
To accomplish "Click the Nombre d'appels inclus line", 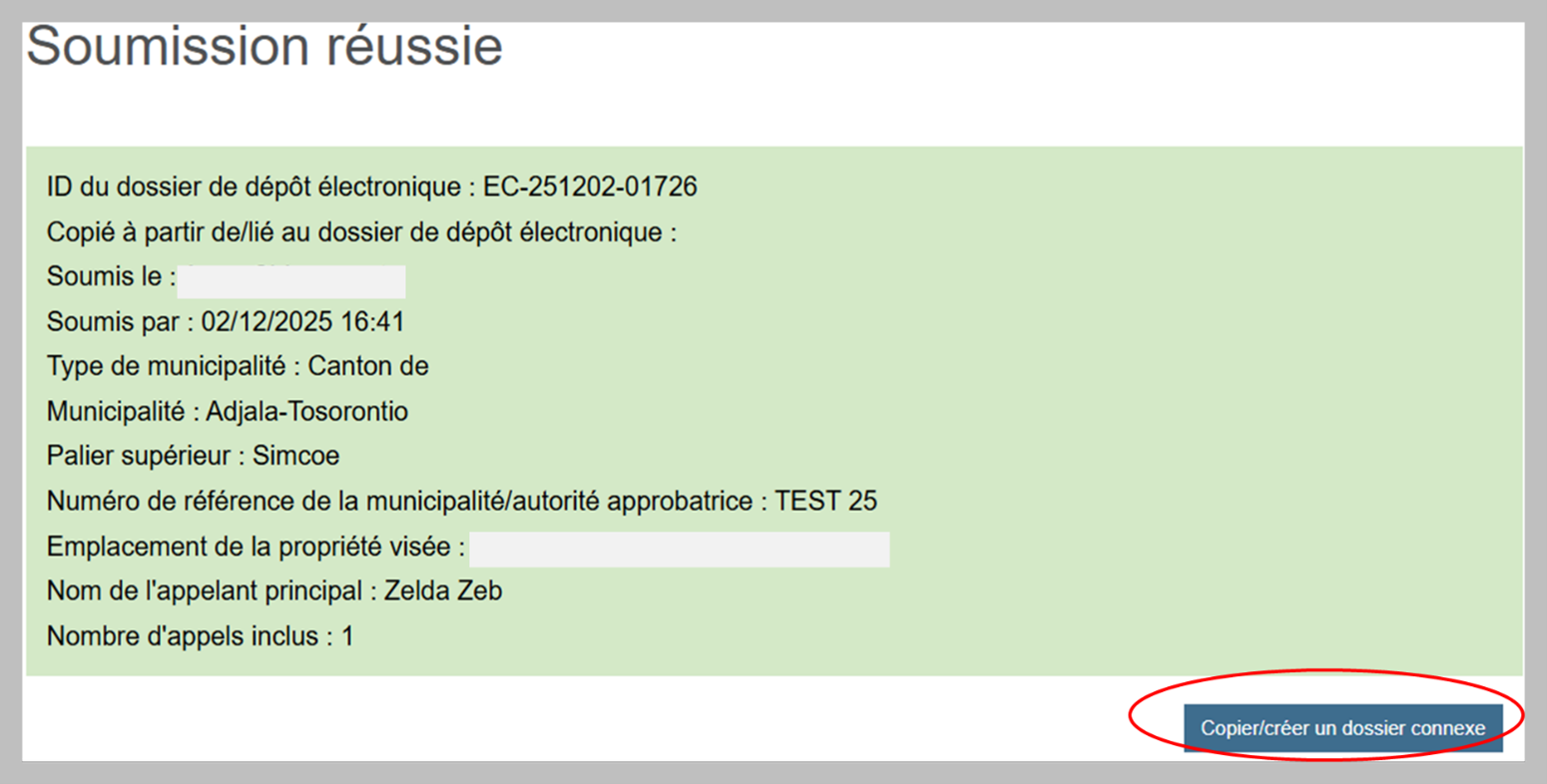I will (200, 636).
